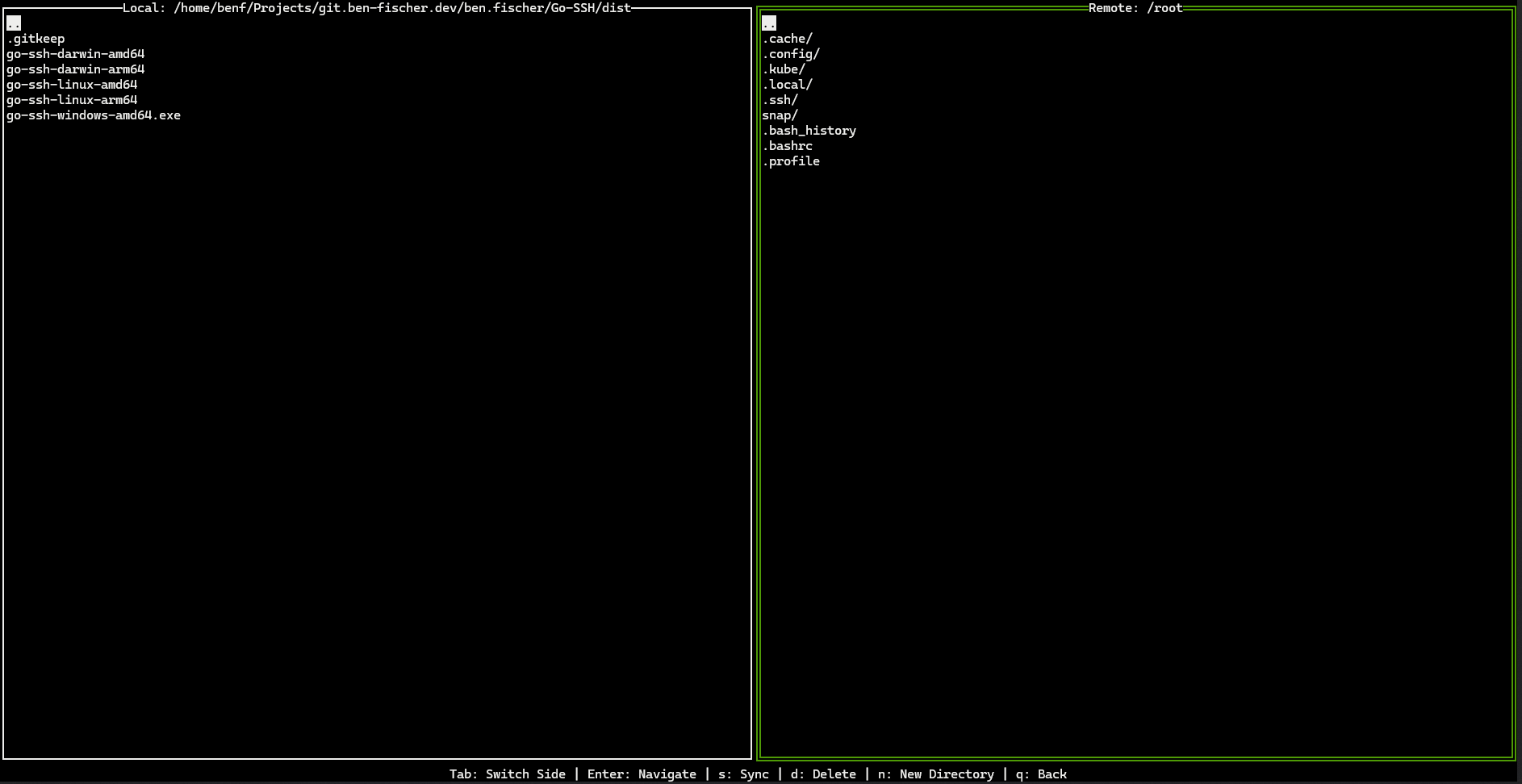The height and width of the screenshot is (784, 1522).
Task: Select the local parent directory '..' entry
Action: coord(14,23)
